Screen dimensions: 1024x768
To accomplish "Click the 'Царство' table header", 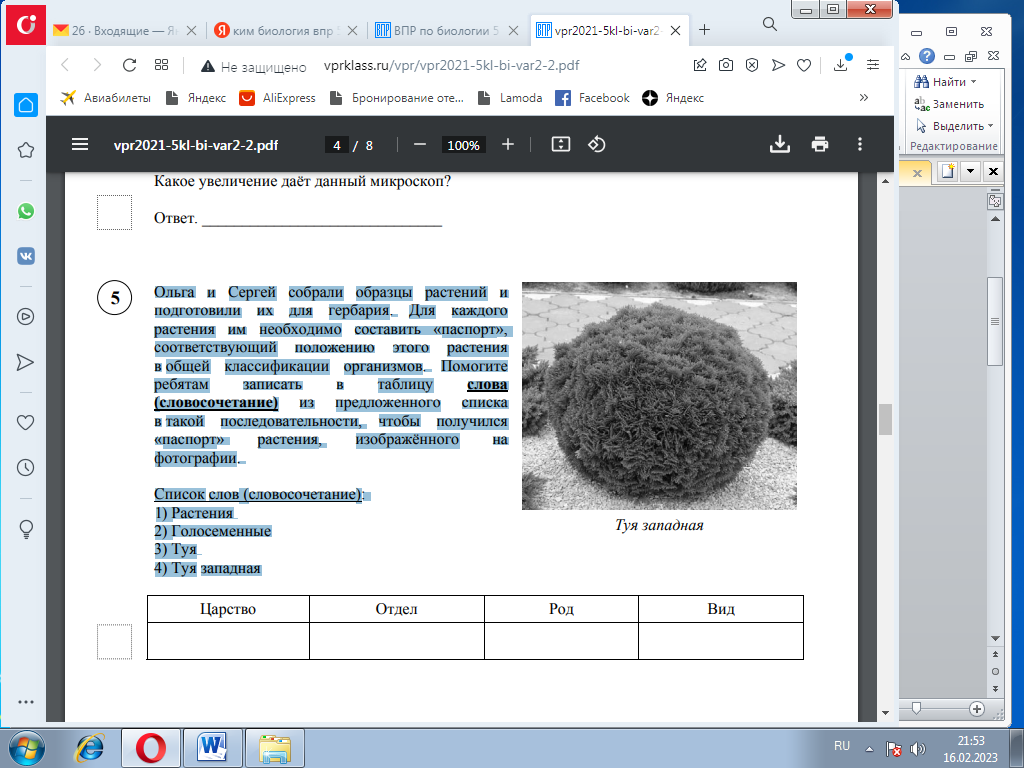I will click(228, 609).
